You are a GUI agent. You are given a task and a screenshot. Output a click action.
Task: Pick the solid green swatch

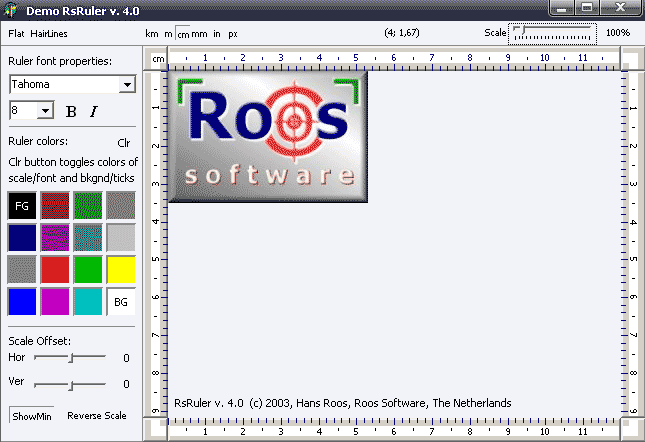(88, 270)
